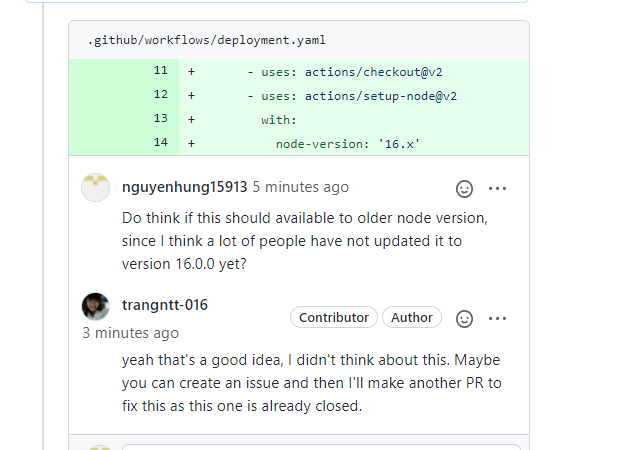Image resolution: width=639 pixels, height=450 pixels.
Task: Click the reply input field below the comments
Action: pos(320,446)
